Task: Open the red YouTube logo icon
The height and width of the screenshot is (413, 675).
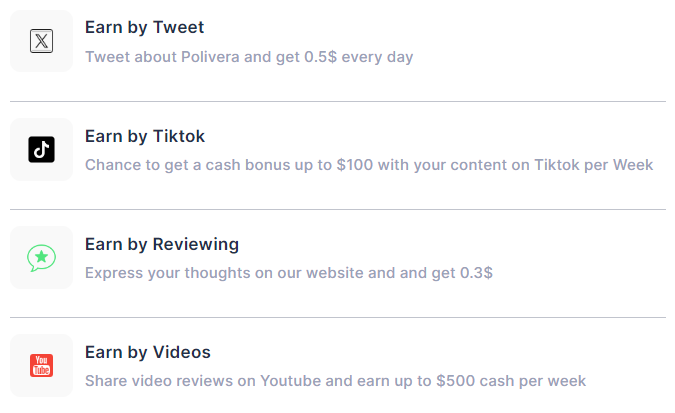Action: pyautogui.click(x=41, y=365)
